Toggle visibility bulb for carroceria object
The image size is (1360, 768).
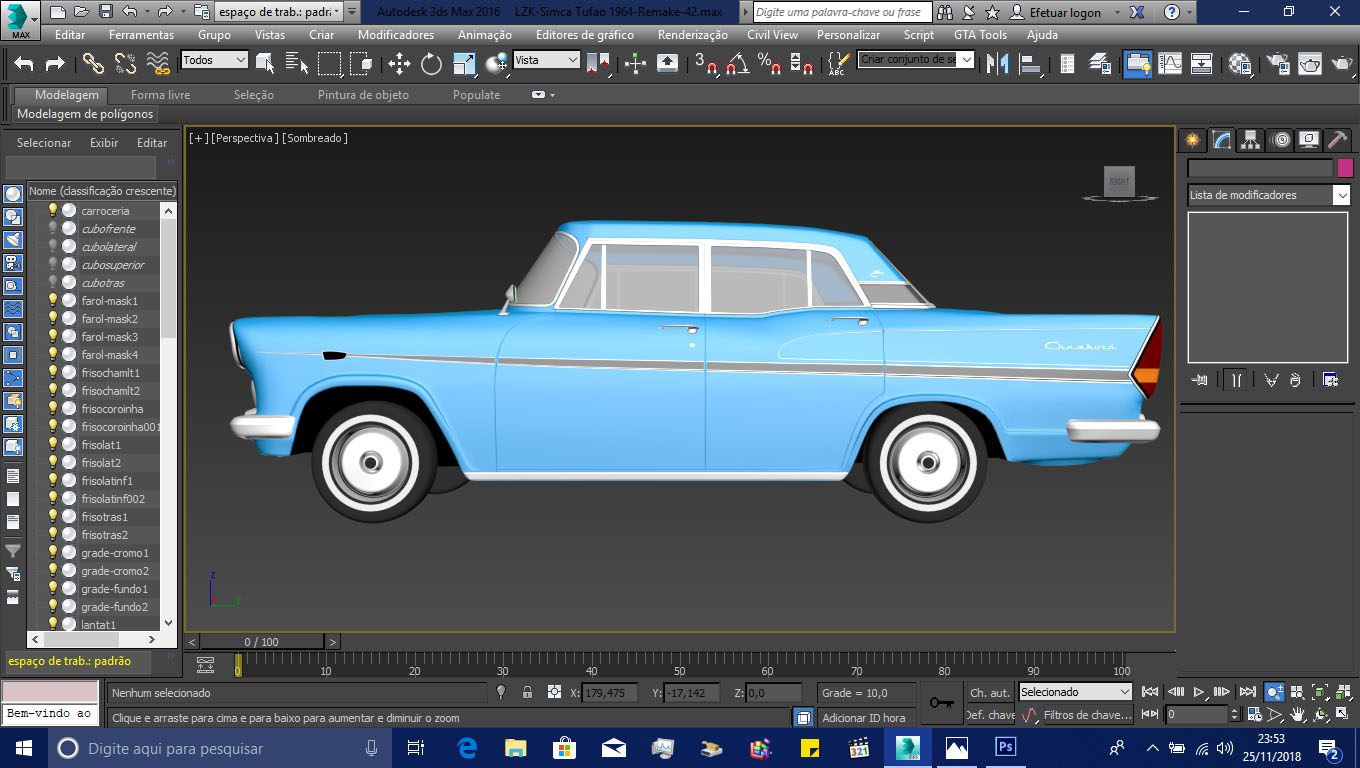53,211
